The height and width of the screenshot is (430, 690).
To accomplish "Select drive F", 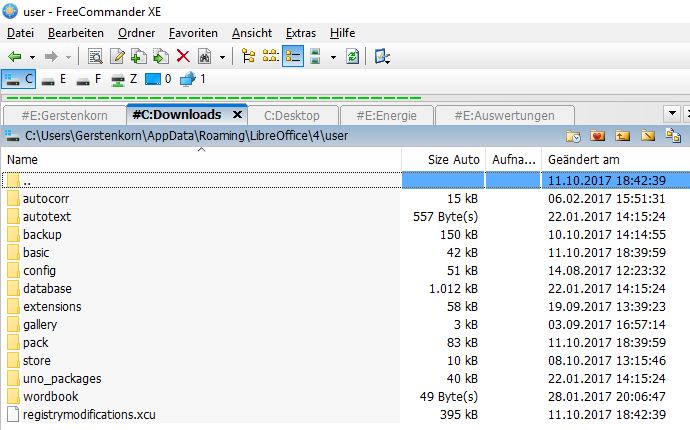I will pyautogui.click(x=89, y=80).
